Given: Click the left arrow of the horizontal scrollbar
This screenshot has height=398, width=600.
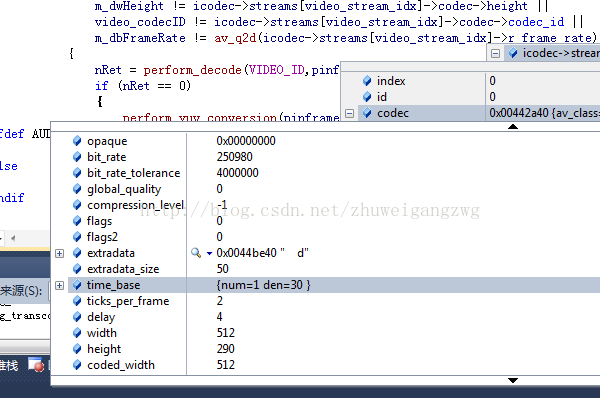Looking at the screenshot, I should (13, 238).
